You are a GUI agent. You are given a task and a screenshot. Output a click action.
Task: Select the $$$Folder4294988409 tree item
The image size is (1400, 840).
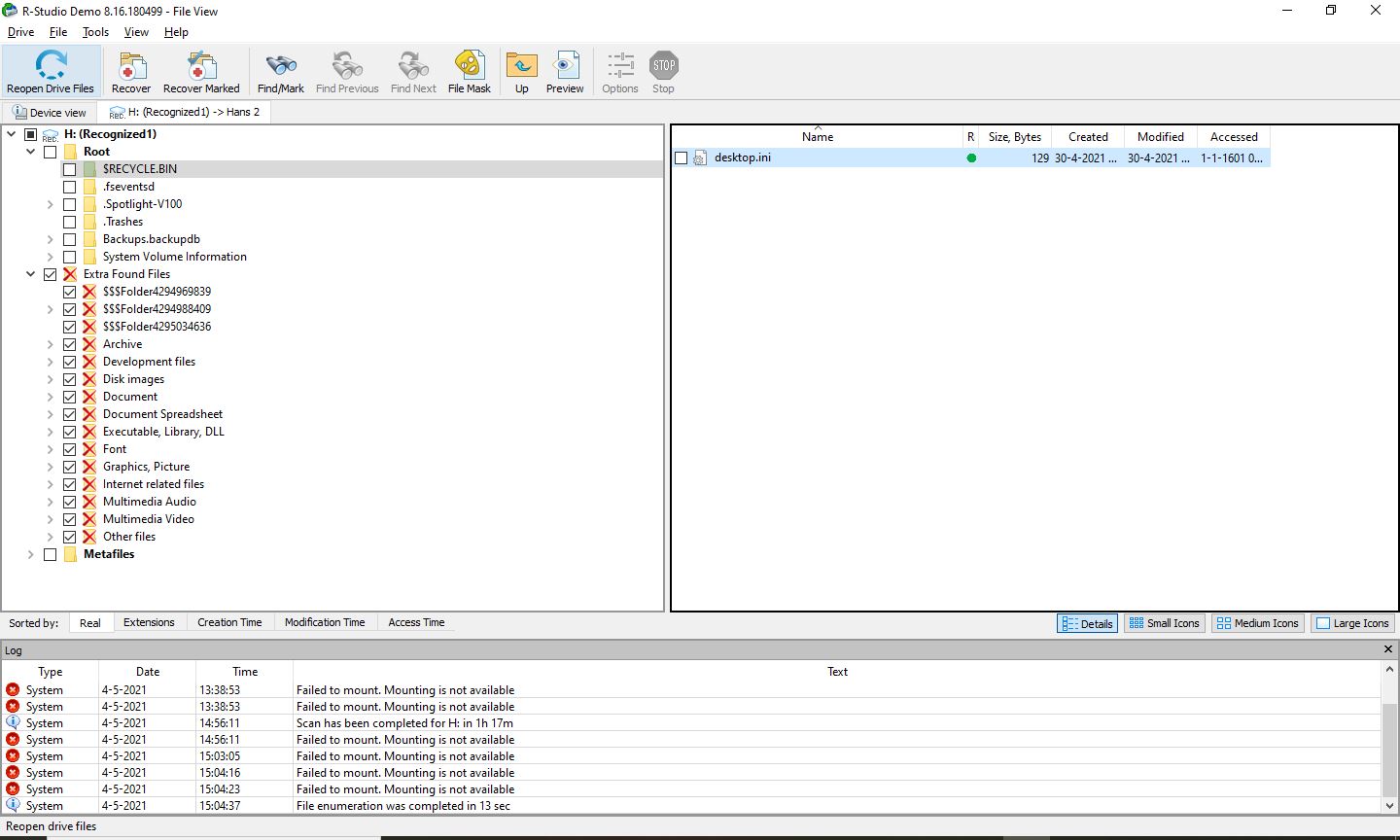point(157,309)
